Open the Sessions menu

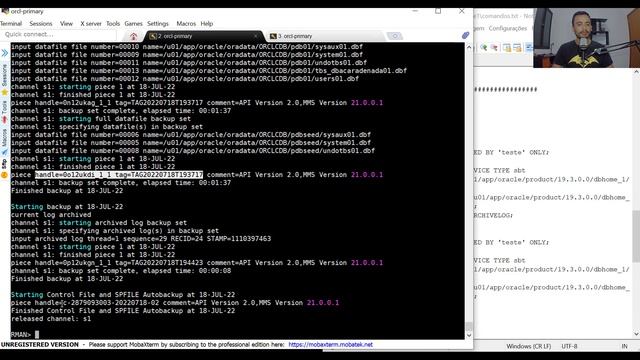(x=41, y=24)
